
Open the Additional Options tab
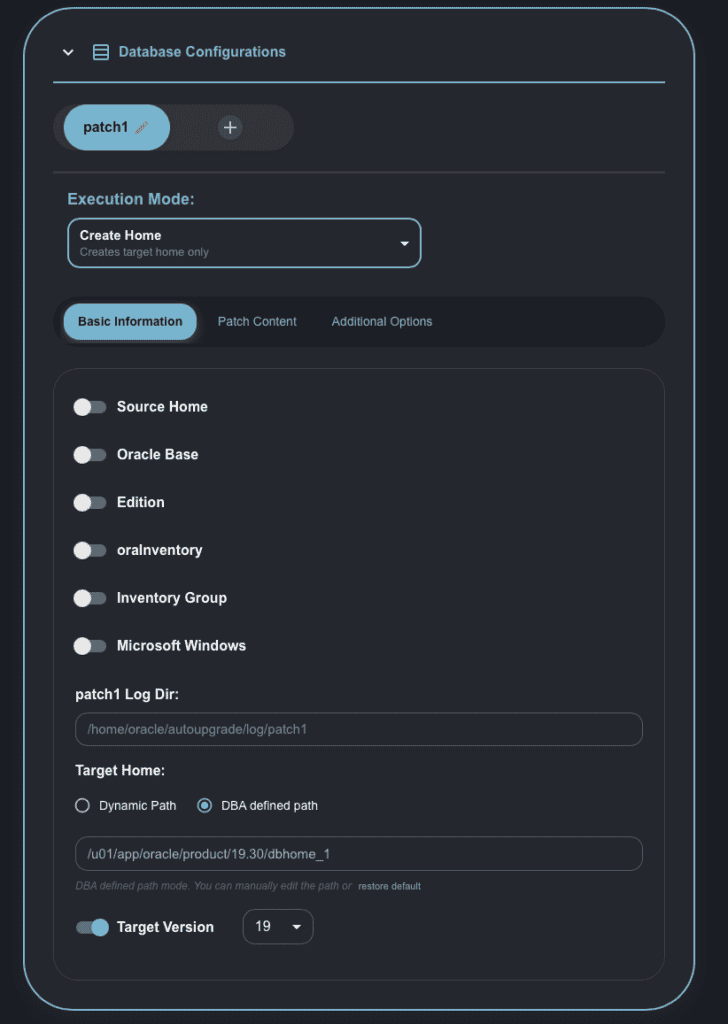click(382, 322)
